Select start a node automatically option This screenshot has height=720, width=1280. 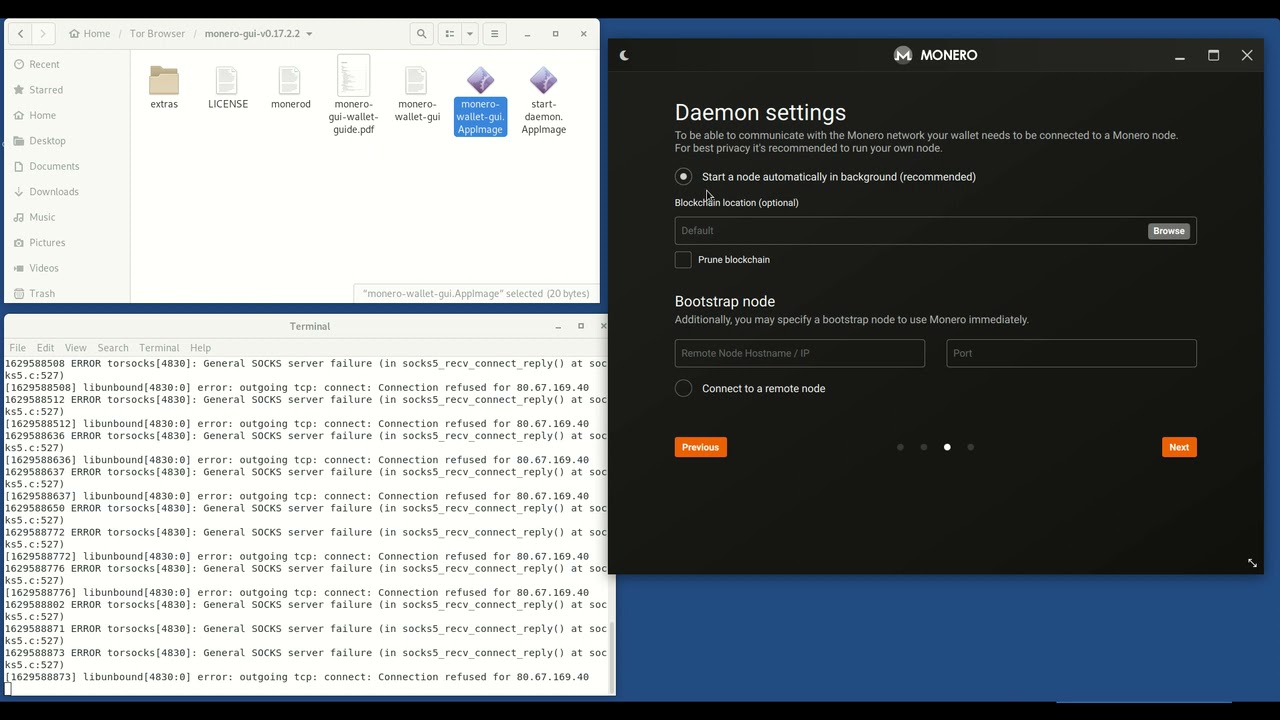tap(683, 177)
